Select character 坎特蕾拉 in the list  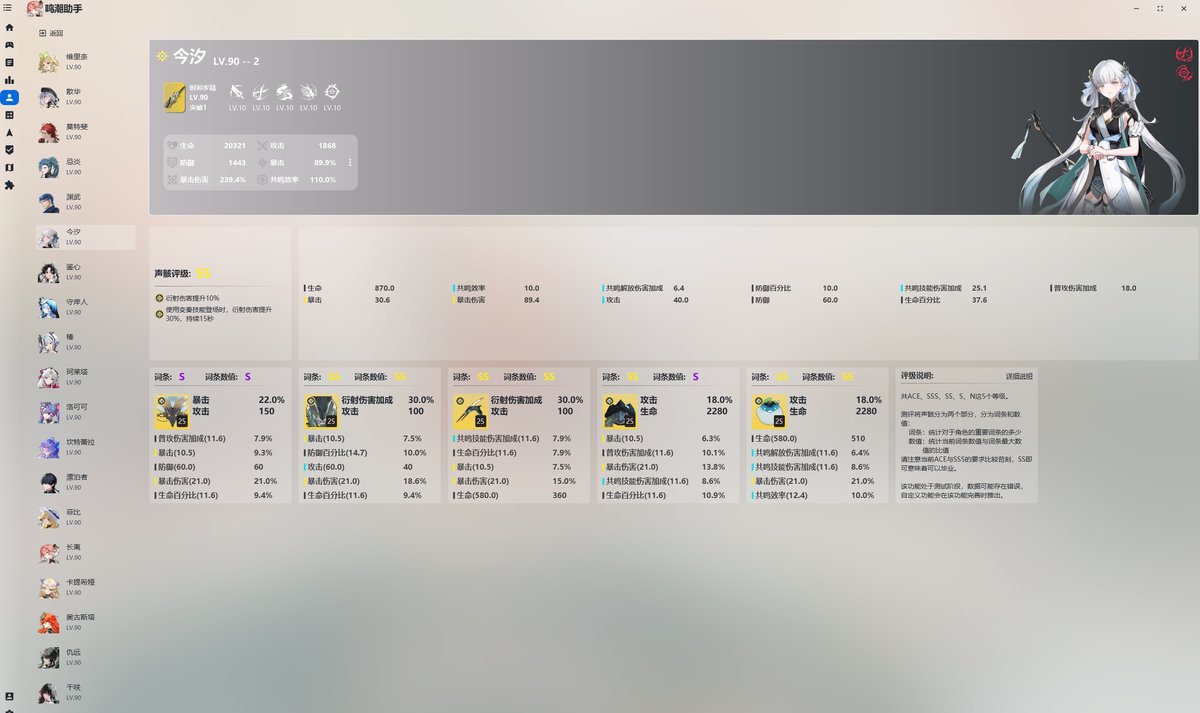85,447
